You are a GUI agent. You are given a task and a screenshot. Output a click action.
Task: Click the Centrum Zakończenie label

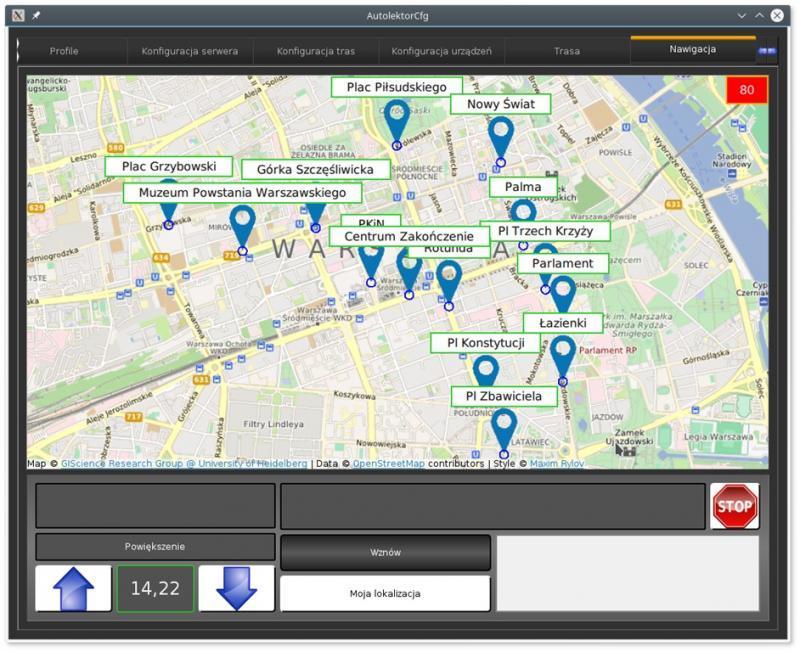(409, 236)
